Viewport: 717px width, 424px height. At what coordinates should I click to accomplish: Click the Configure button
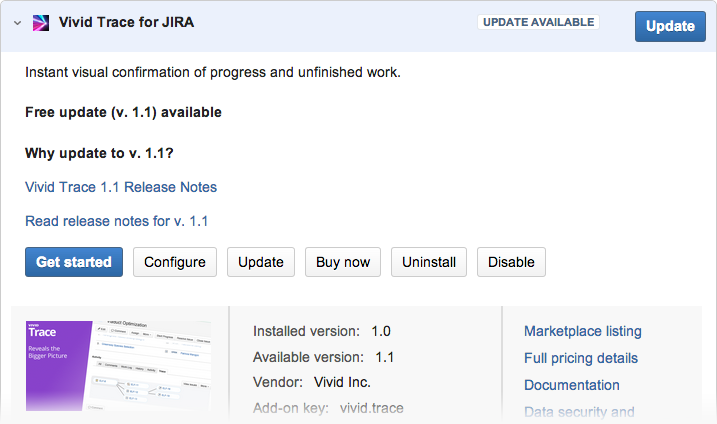tap(175, 262)
